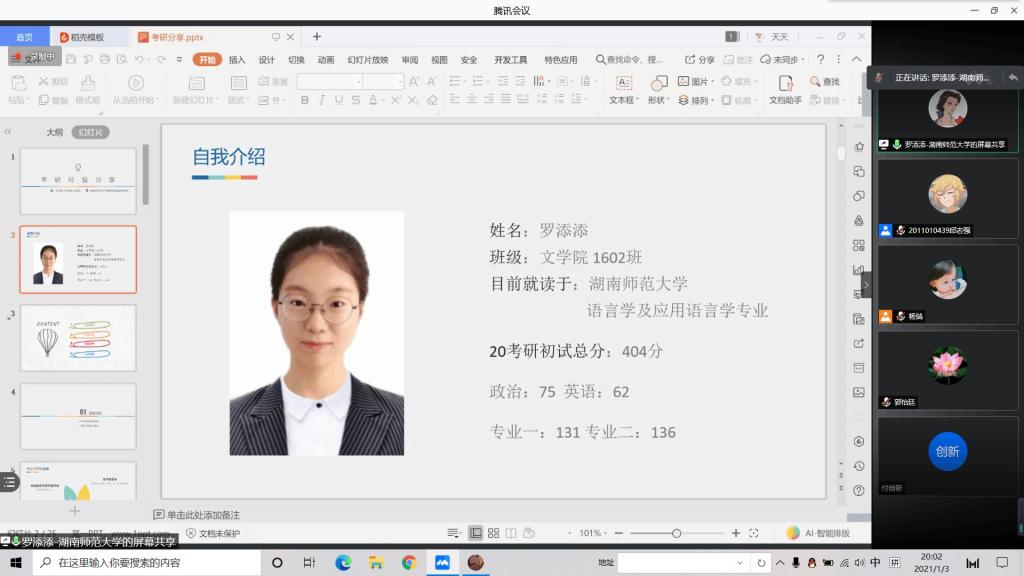Switch to slide sorter view
Viewport: 1024px width, 576px height.
494,533
